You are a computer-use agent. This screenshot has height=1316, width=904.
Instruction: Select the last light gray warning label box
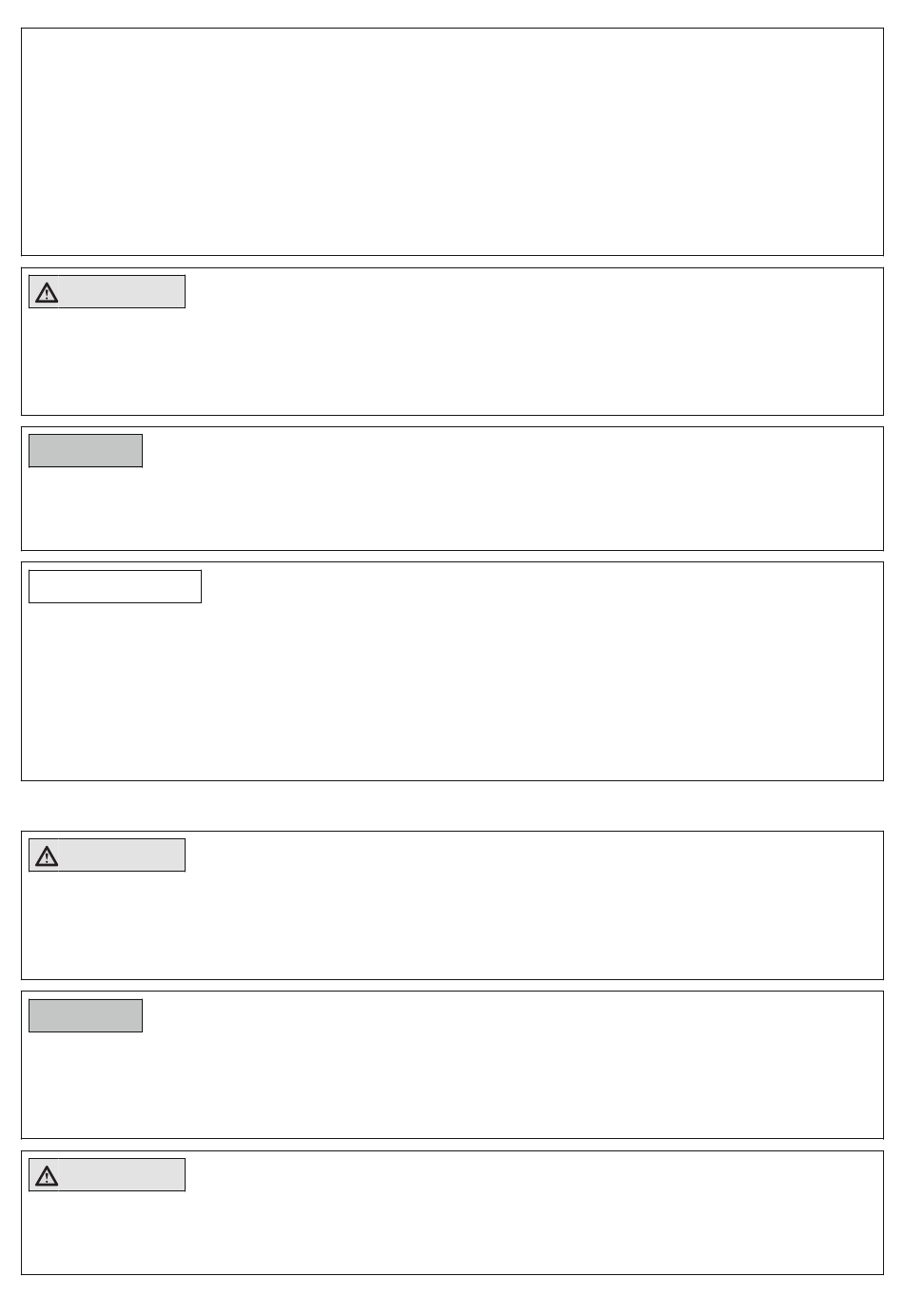coord(107,1175)
